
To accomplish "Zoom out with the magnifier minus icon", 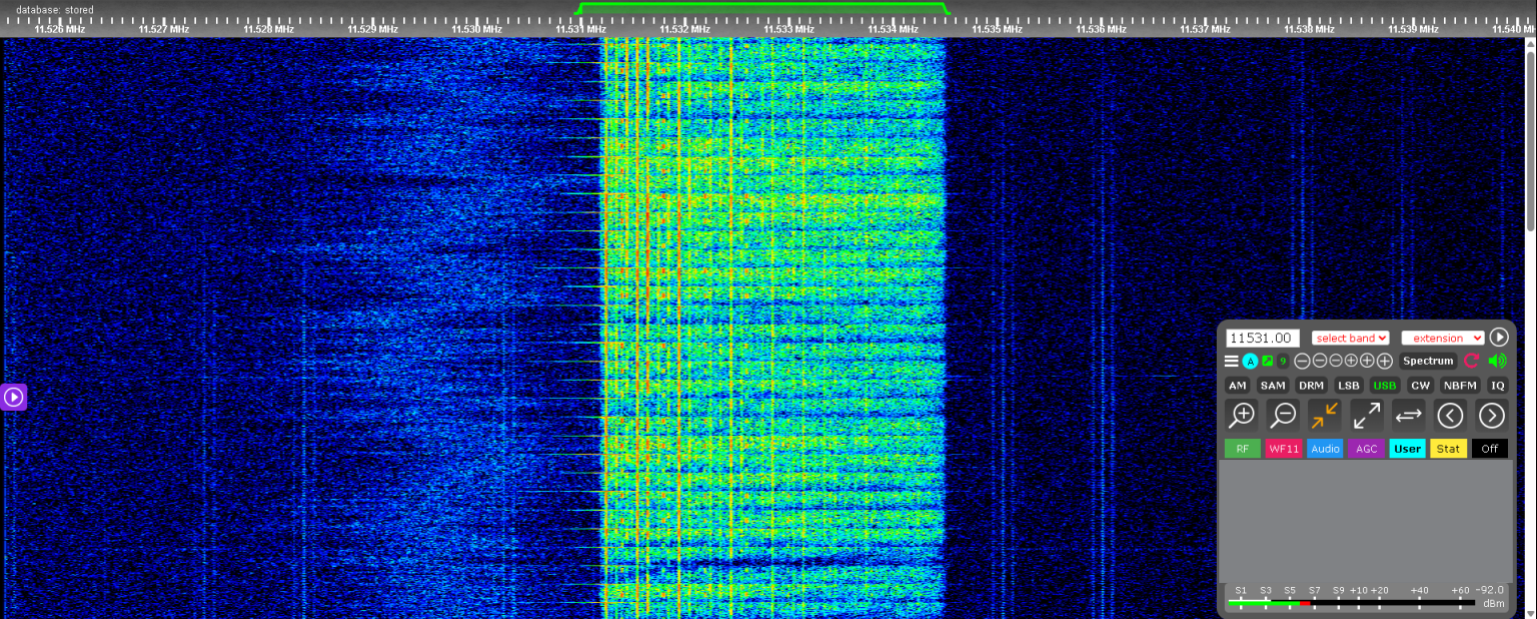I will pos(1283,415).
